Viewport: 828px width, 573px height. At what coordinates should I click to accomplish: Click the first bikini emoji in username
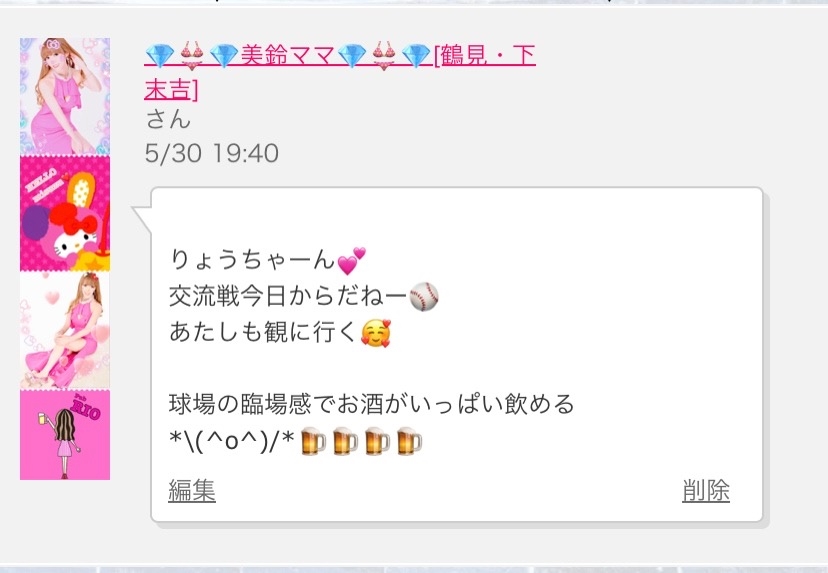(192, 56)
